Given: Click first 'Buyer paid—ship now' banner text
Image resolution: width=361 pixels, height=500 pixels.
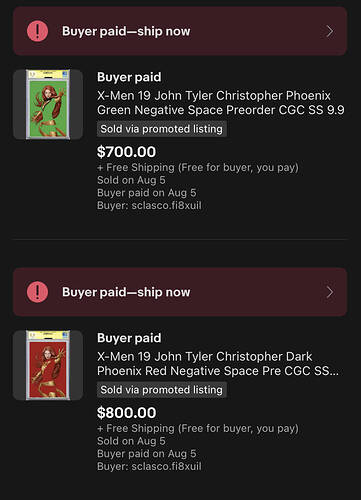Looking at the screenshot, I should click(x=126, y=31).
